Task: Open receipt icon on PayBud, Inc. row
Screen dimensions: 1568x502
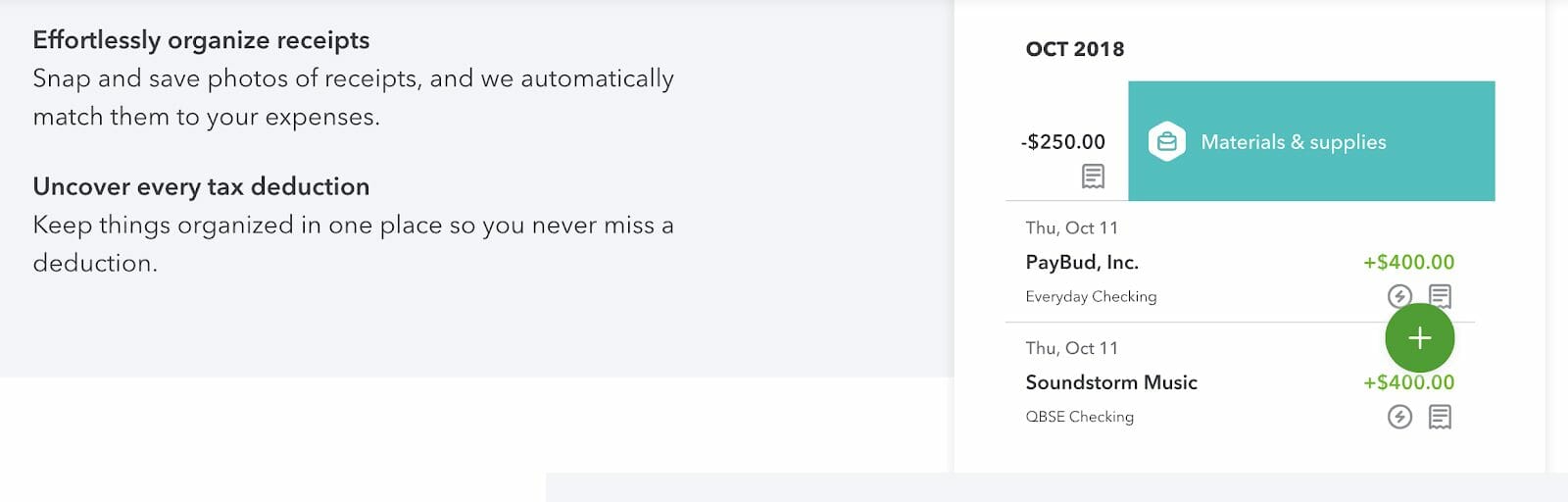Action: (1440, 296)
